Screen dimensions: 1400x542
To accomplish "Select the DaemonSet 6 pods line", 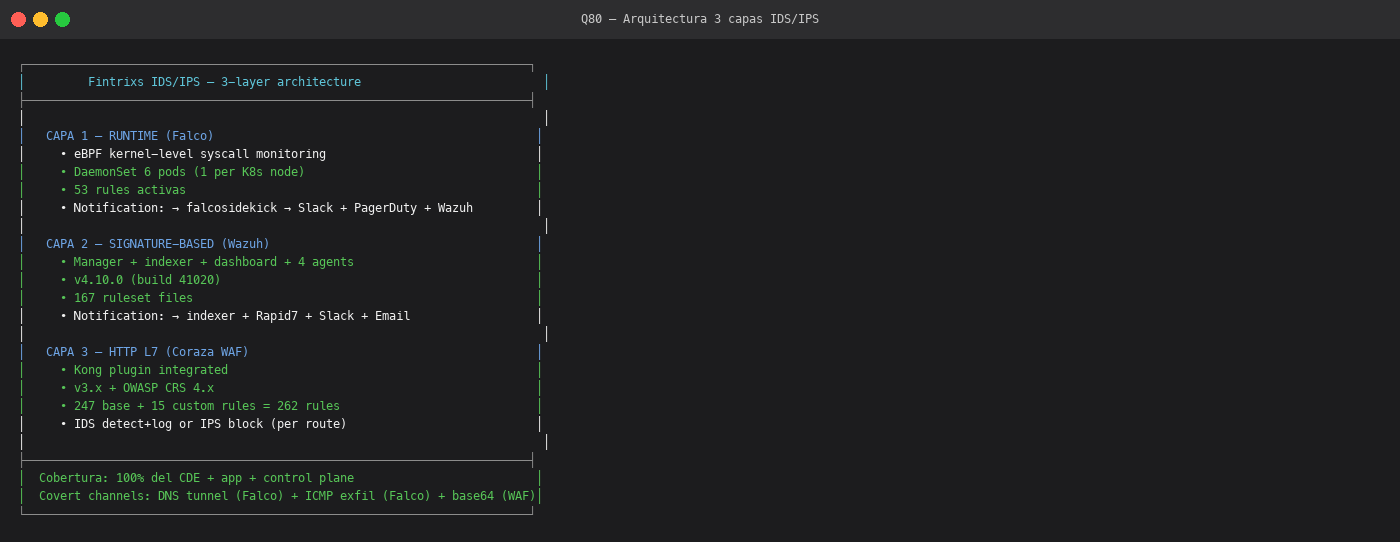I will click(182, 172).
